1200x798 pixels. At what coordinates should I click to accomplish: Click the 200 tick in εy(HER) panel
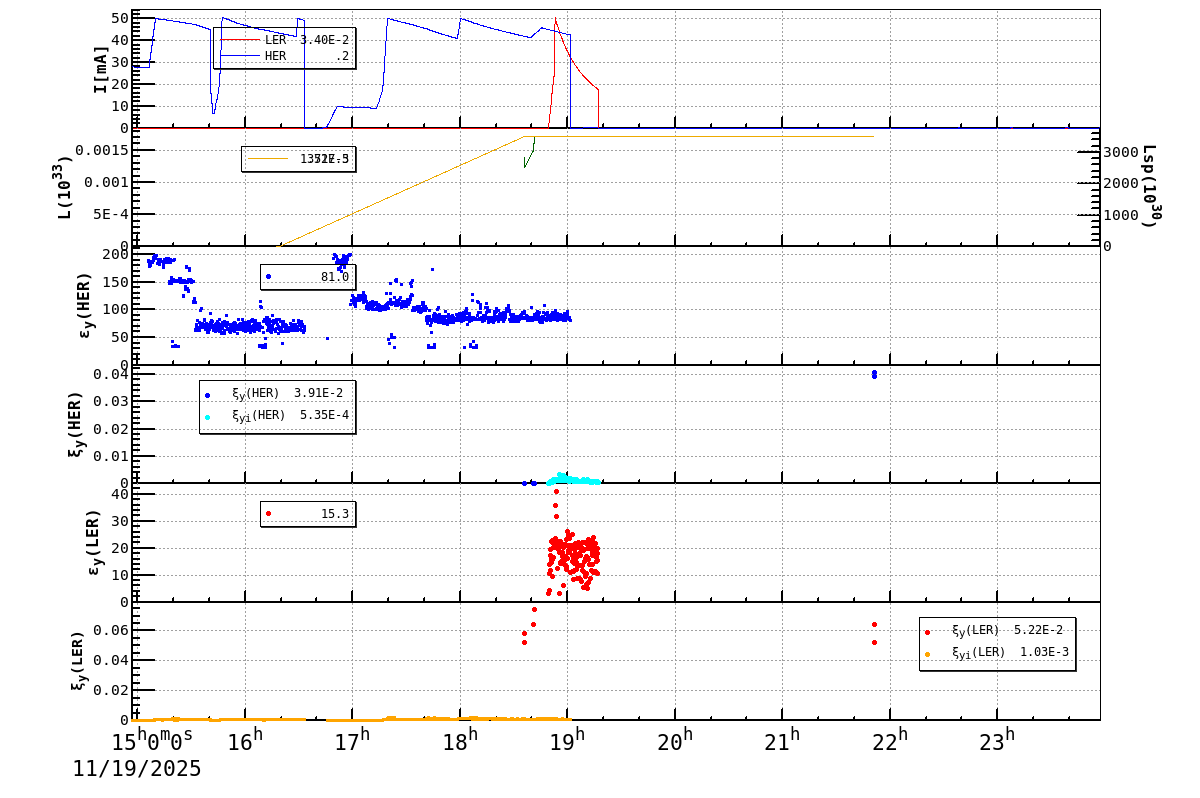116,254
